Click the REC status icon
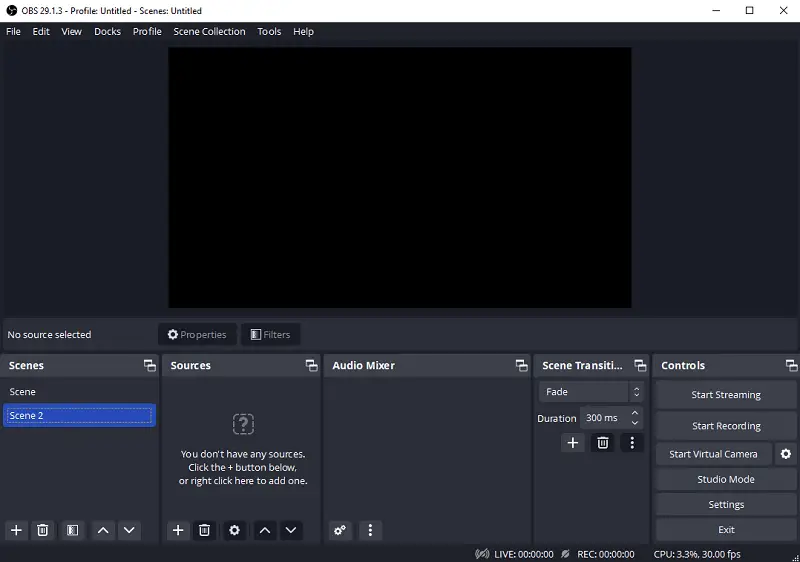This screenshot has width=800, height=562. click(565, 554)
